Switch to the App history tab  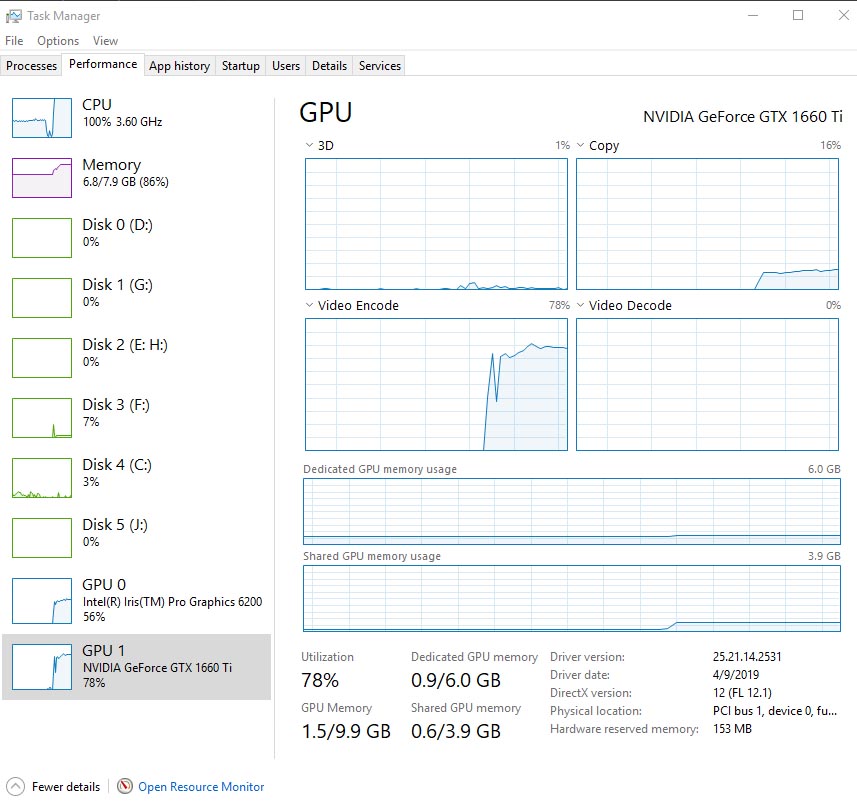pos(179,66)
